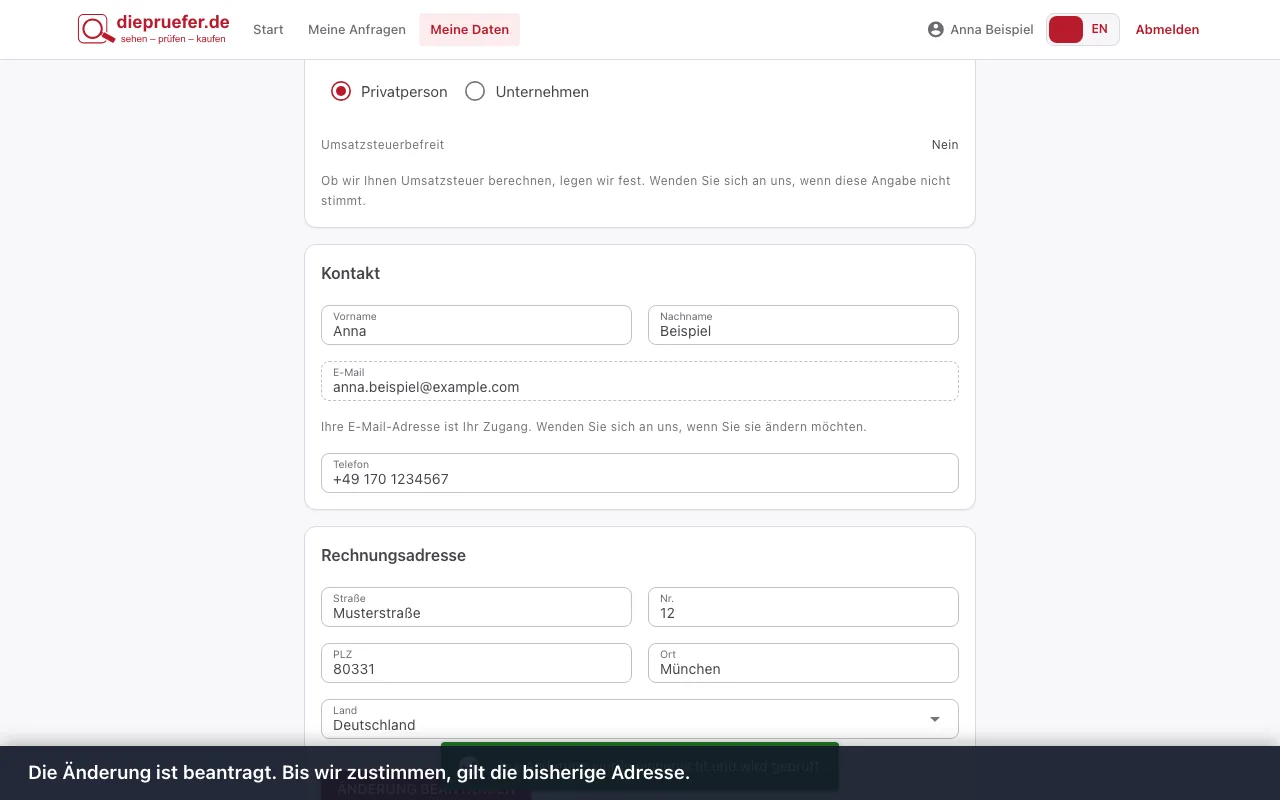Image resolution: width=1280 pixels, height=800 pixels.
Task: Click the Umsatzsteuerbefreit label
Action: point(383,145)
